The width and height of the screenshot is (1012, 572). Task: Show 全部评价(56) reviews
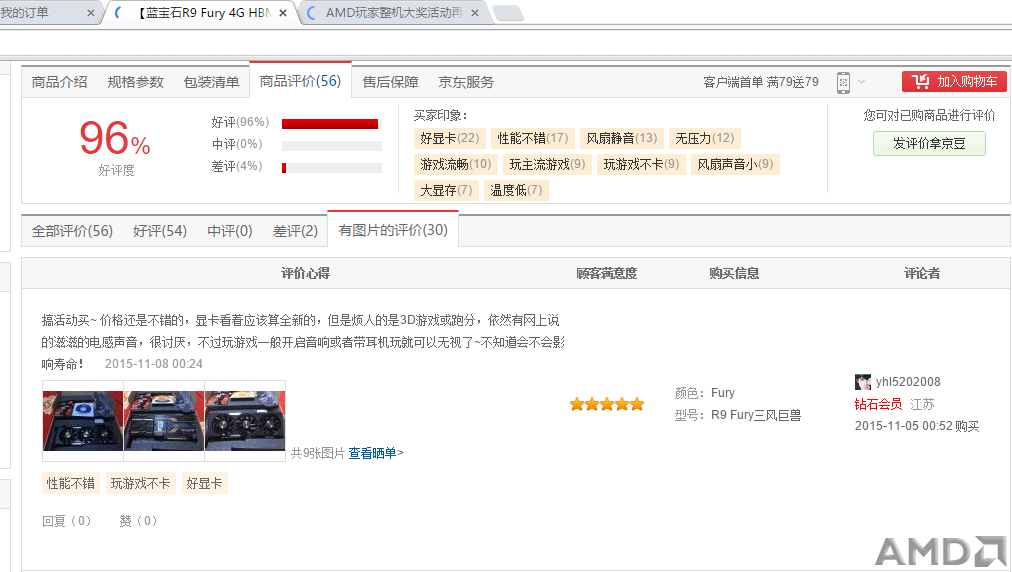click(x=72, y=230)
